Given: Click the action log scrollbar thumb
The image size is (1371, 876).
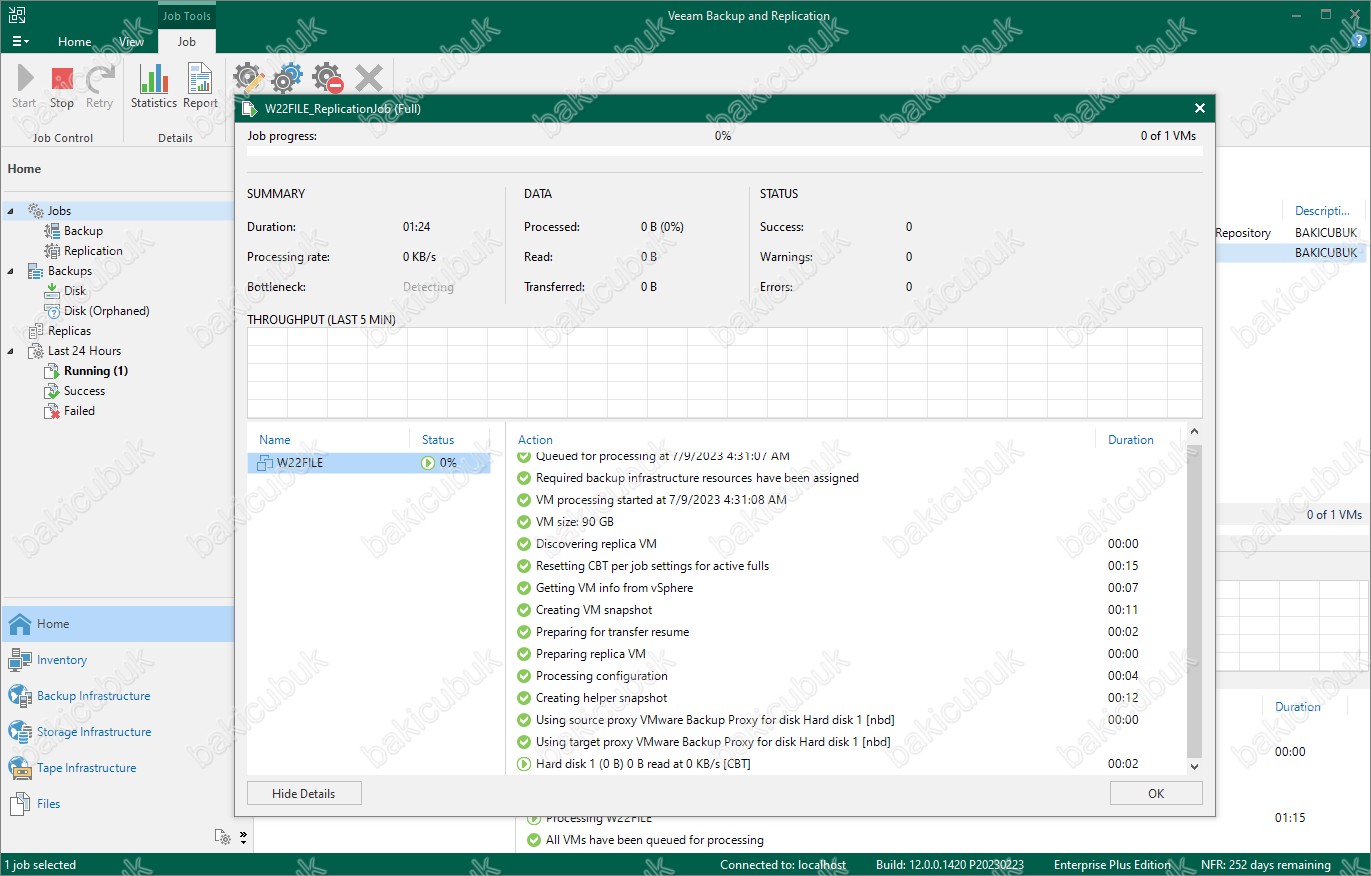Looking at the screenshot, I should [1194, 602].
